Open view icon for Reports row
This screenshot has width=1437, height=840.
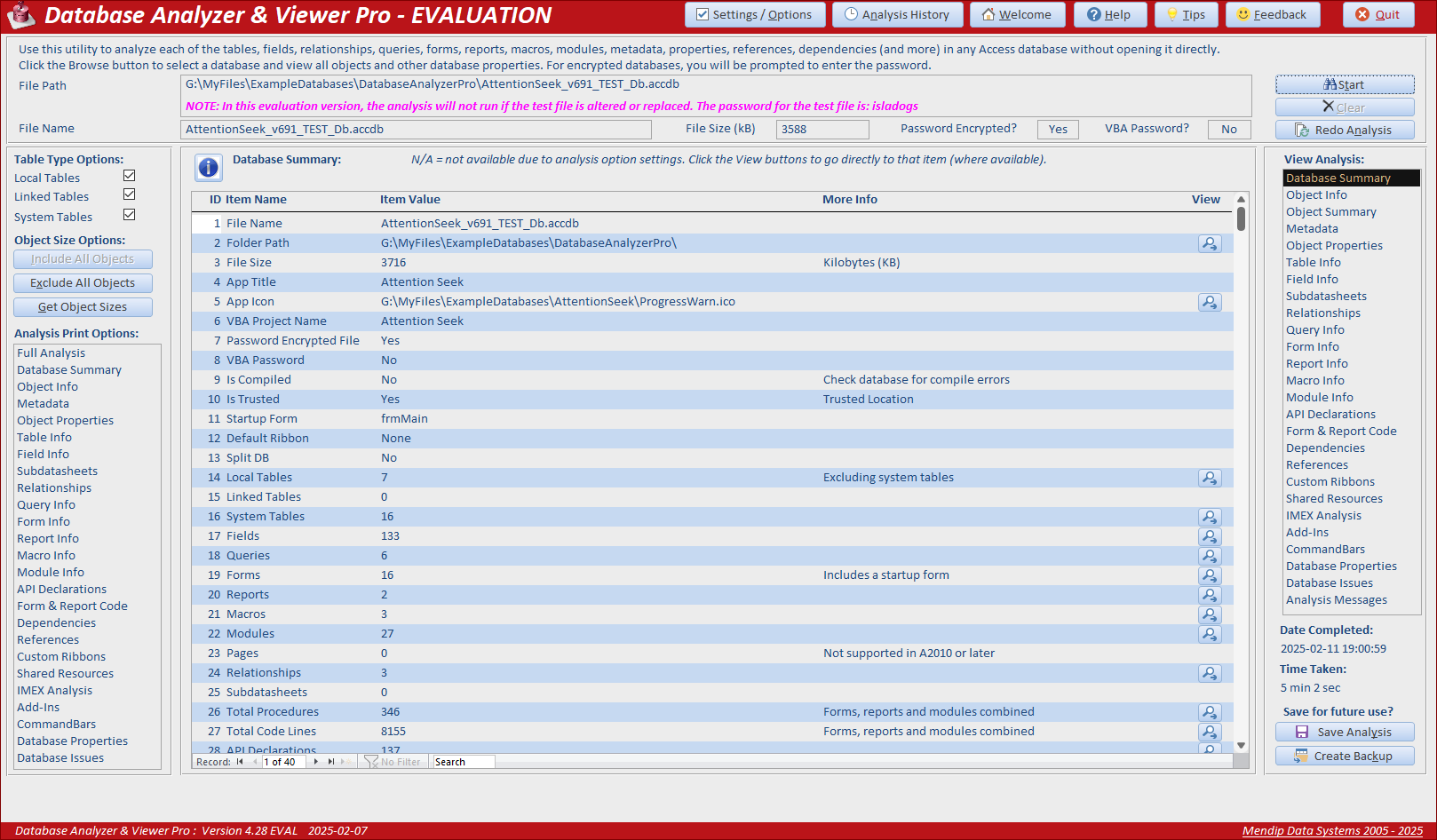(x=1210, y=595)
